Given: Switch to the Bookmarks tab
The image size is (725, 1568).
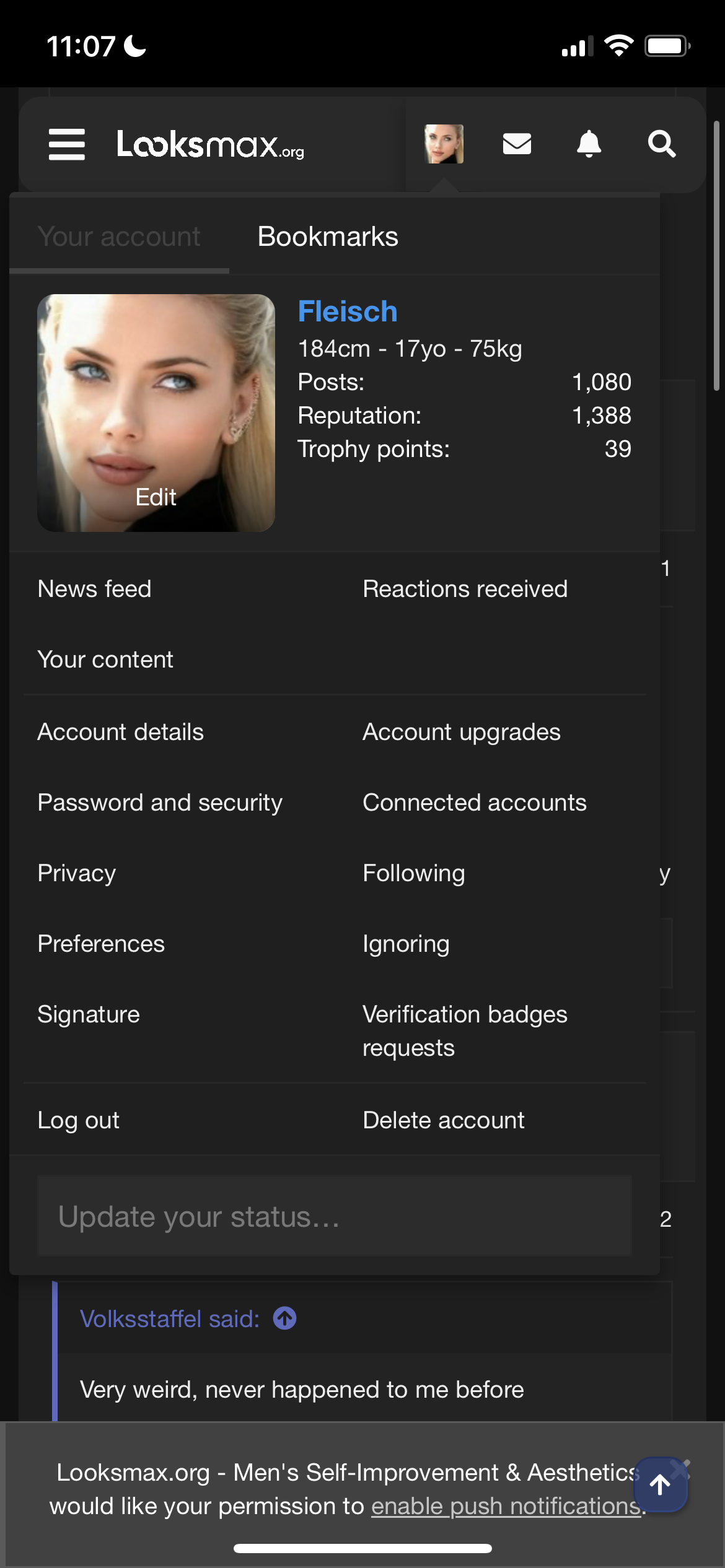Looking at the screenshot, I should [328, 237].
